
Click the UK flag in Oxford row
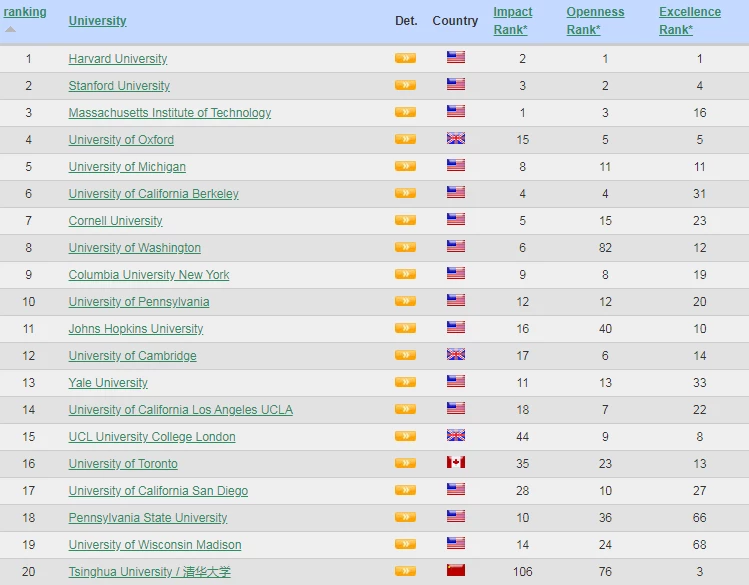(456, 138)
